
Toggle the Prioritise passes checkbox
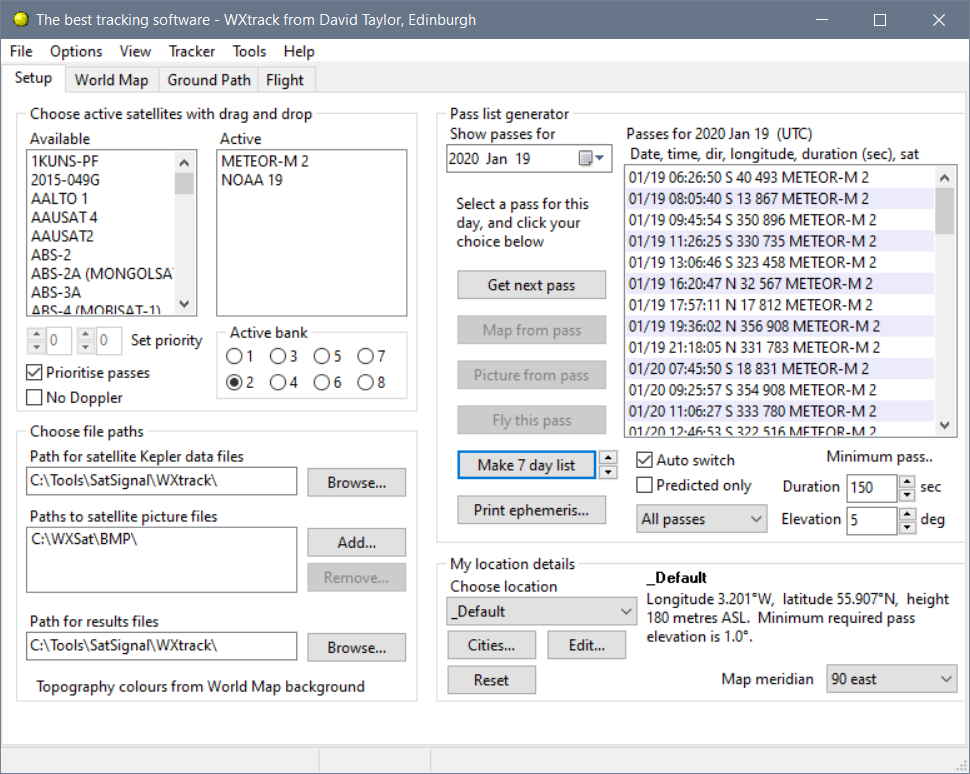34,372
